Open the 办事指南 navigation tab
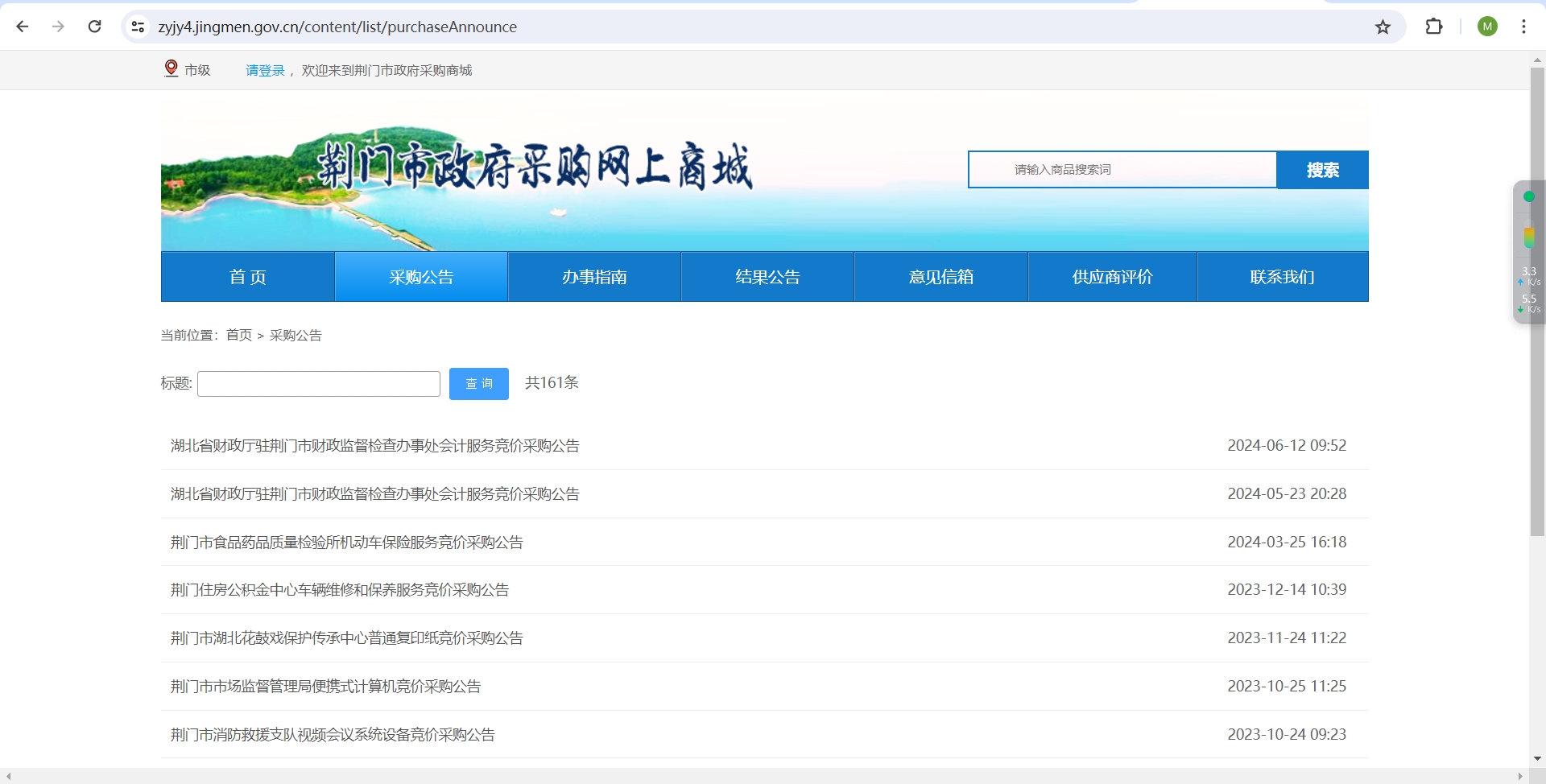Image resolution: width=1546 pixels, height=784 pixels. coord(594,277)
